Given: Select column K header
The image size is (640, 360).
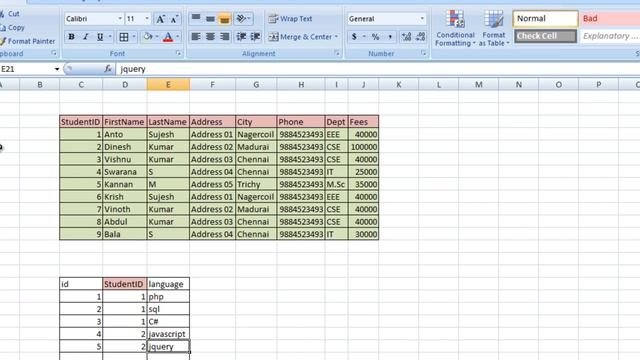Looking at the screenshot, I should coord(399,84).
